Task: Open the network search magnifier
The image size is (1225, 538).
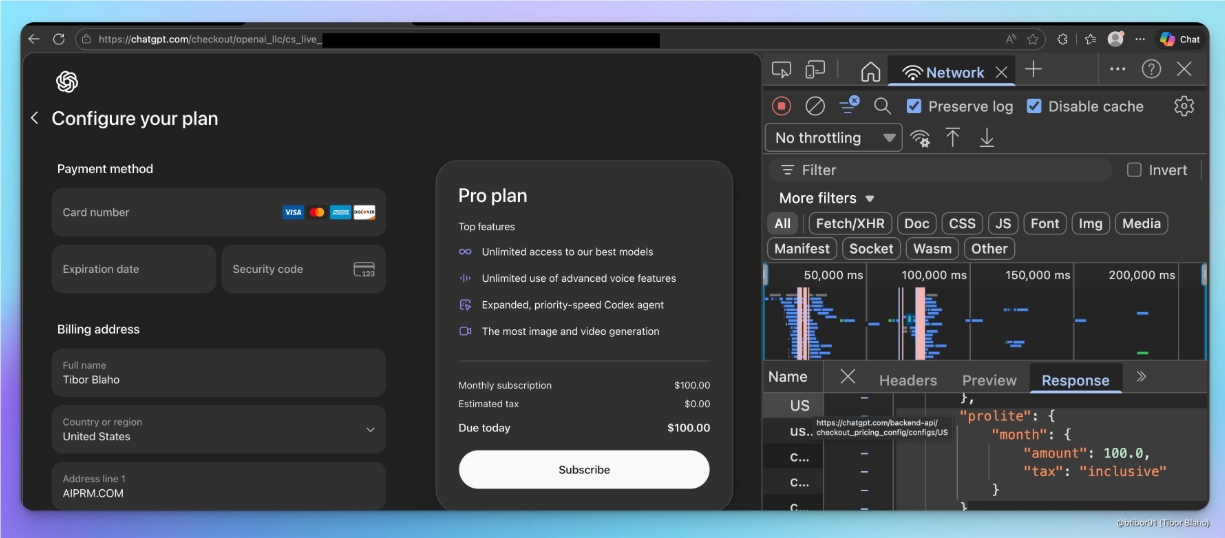Action: pyautogui.click(x=882, y=106)
